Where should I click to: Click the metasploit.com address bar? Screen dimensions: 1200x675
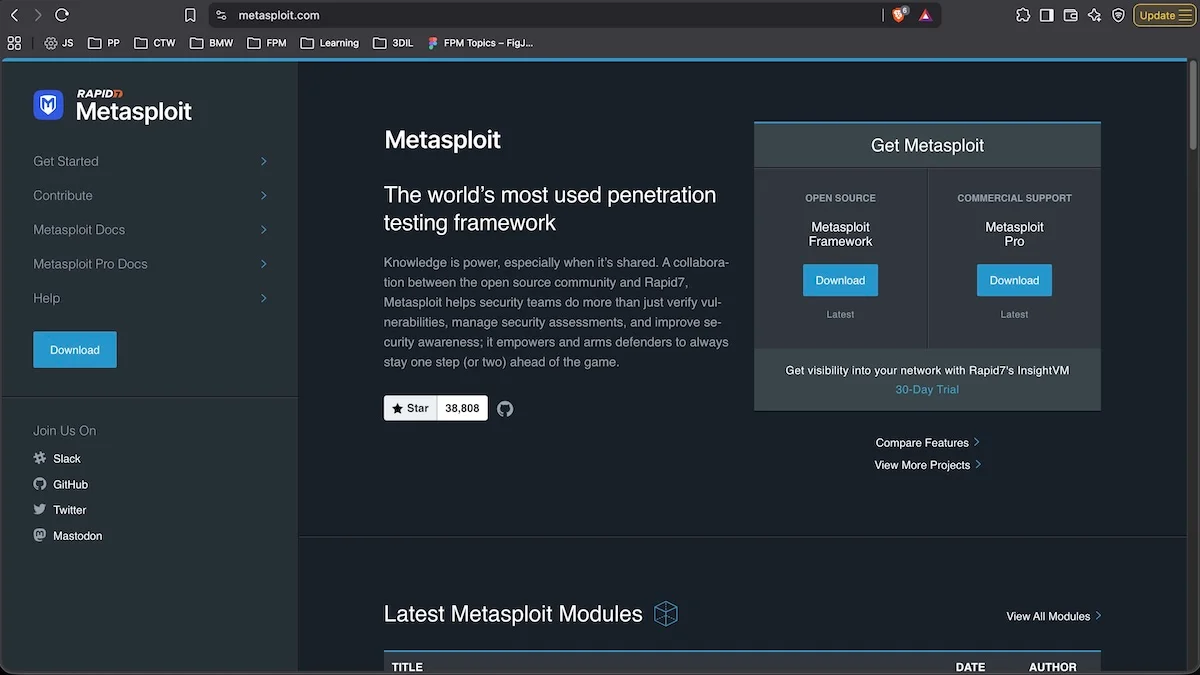545,15
